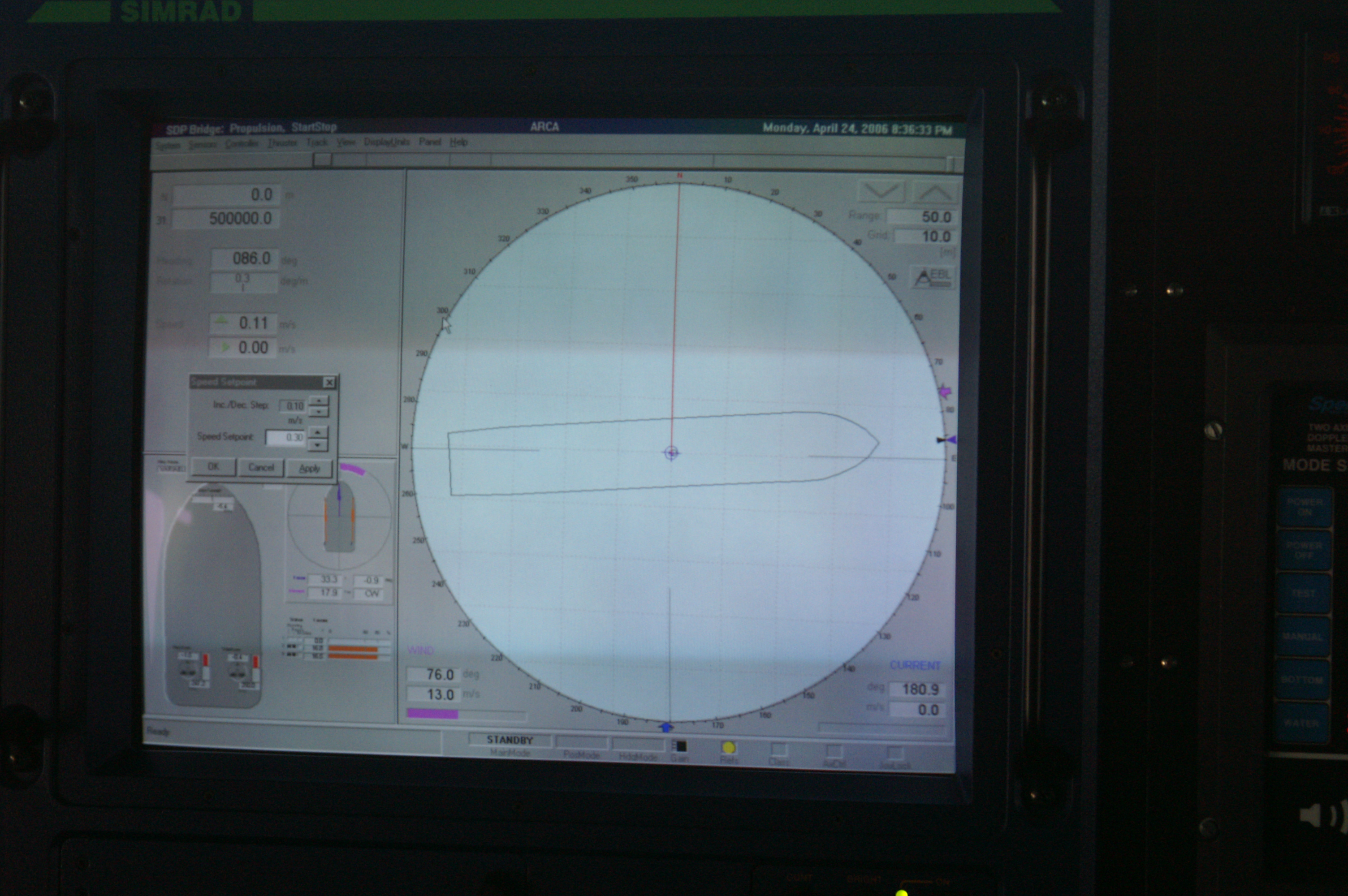Click the range decrease down-chevron button
1348x896 pixels.
click(881, 192)
